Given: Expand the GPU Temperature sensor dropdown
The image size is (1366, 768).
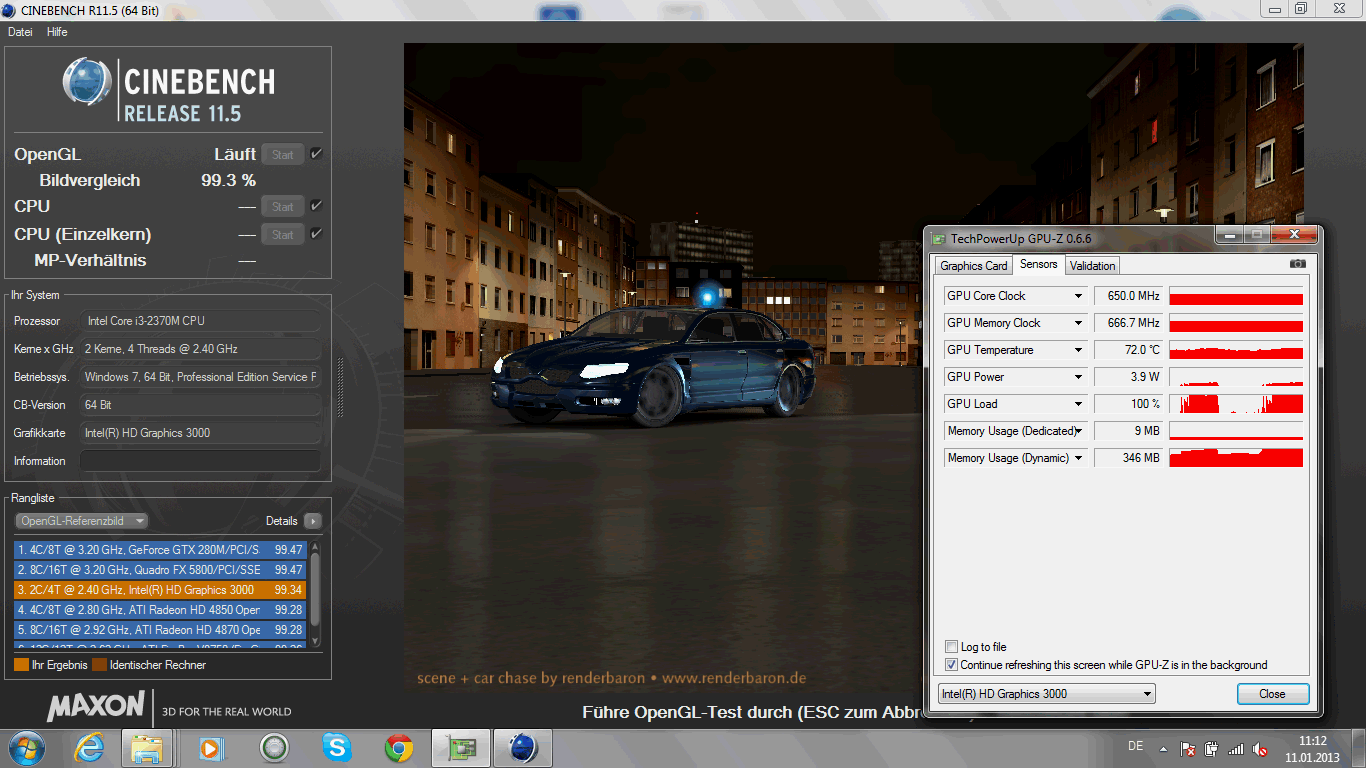Looking at the screenshot, I should [1078, 350].
